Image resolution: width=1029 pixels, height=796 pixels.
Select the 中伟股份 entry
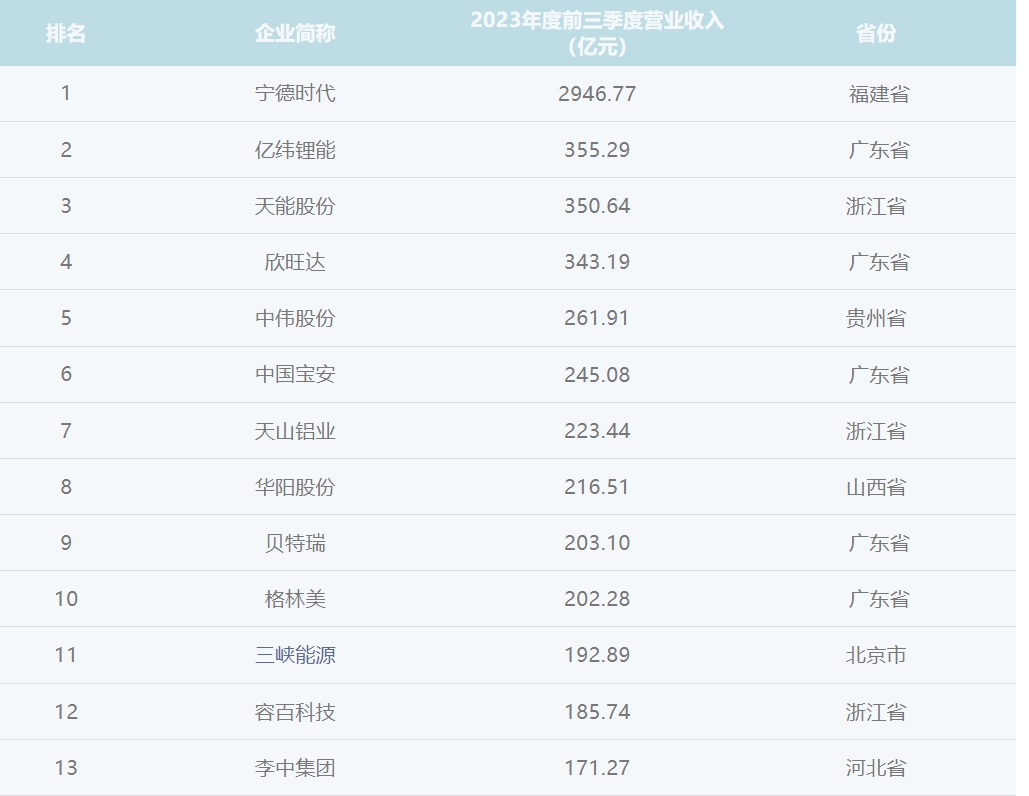pos(295,318)
